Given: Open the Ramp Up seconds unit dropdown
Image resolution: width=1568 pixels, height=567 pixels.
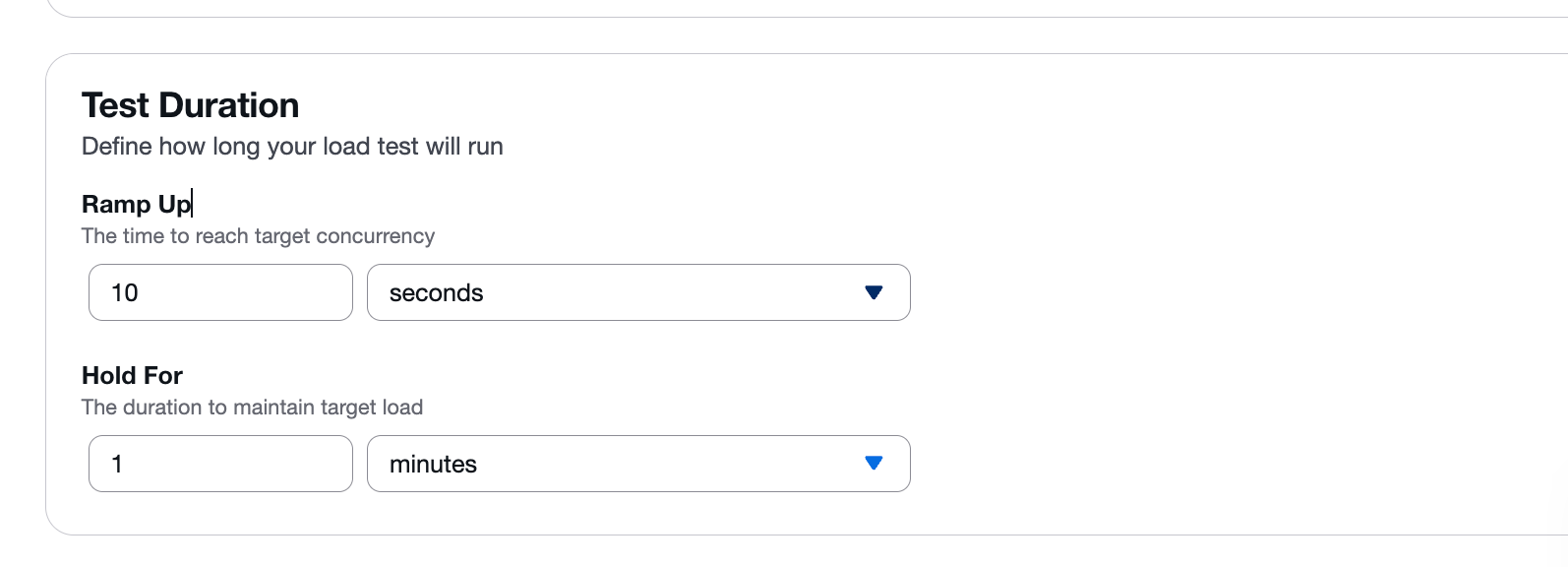Looking at the screenshot, I should point(637,292).
